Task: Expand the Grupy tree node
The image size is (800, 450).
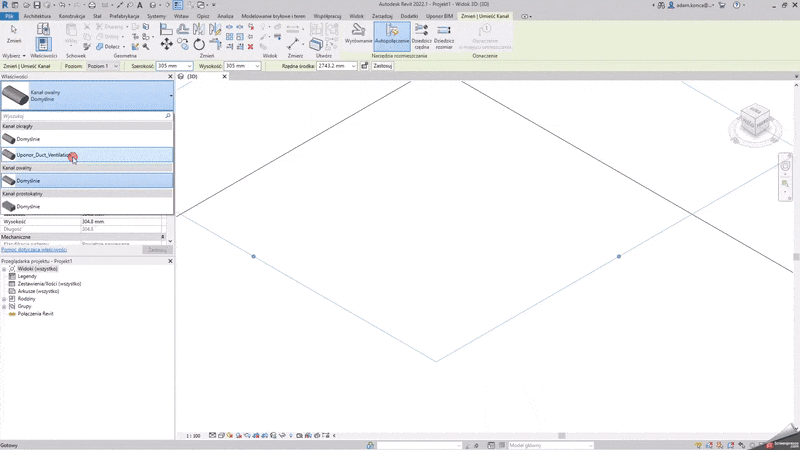Action: tap(4, 307)
